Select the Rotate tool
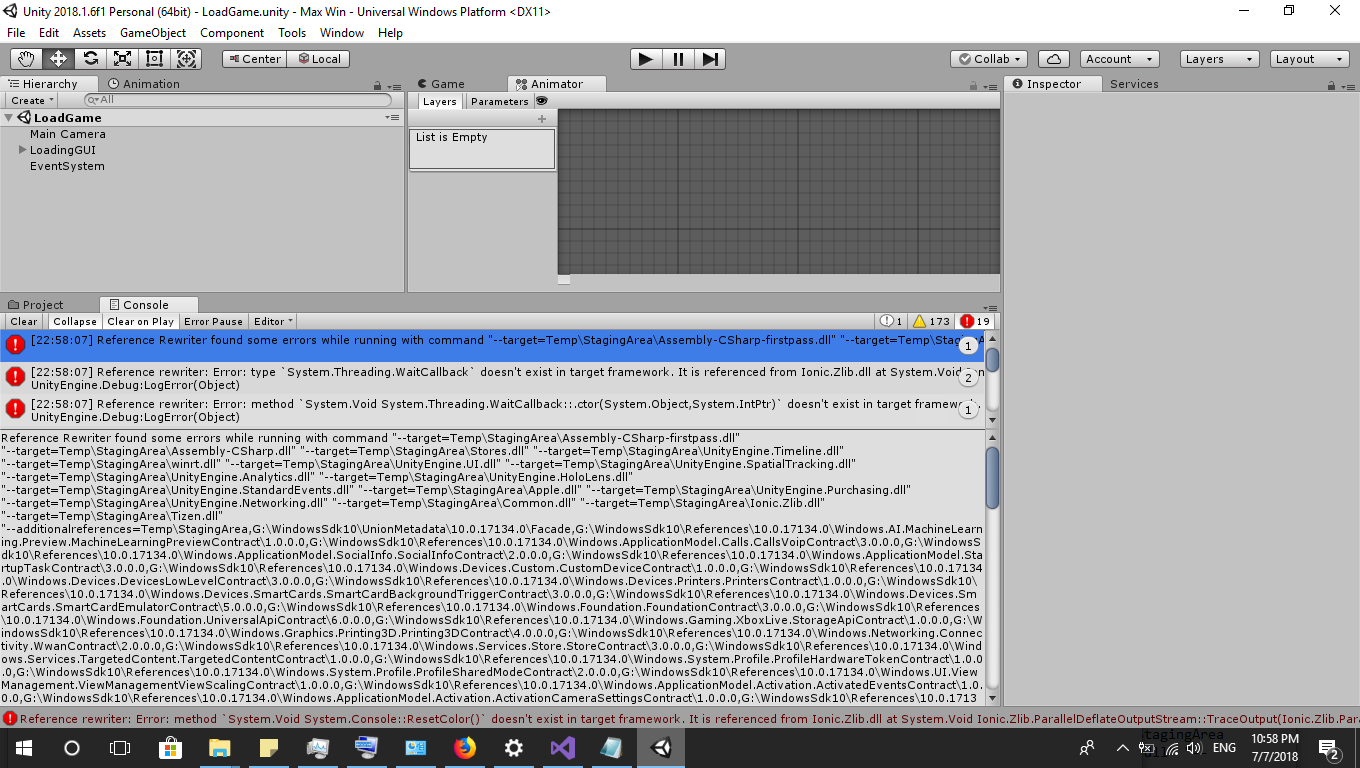 (x=90, y=59)
